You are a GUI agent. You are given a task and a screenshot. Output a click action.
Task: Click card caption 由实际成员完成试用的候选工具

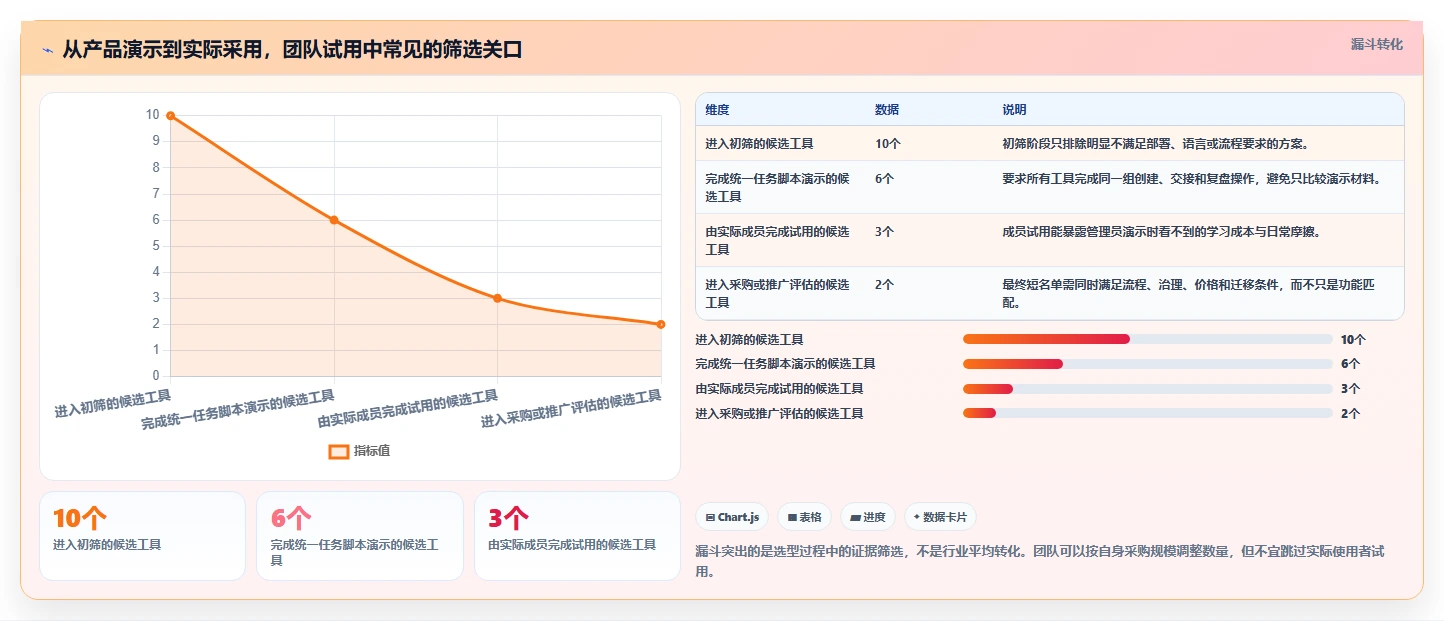pyautogui.click(x=572, y=545)
